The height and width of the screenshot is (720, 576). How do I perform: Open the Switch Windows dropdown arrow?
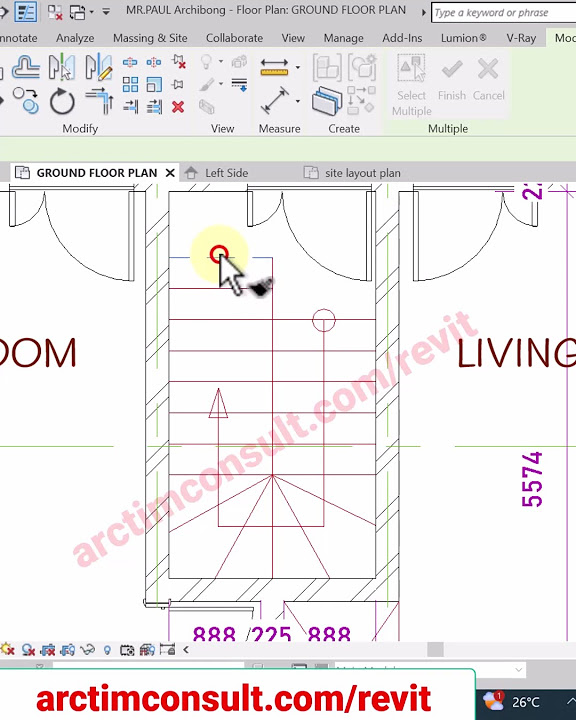pyautogui.click(x=91, y=12)
